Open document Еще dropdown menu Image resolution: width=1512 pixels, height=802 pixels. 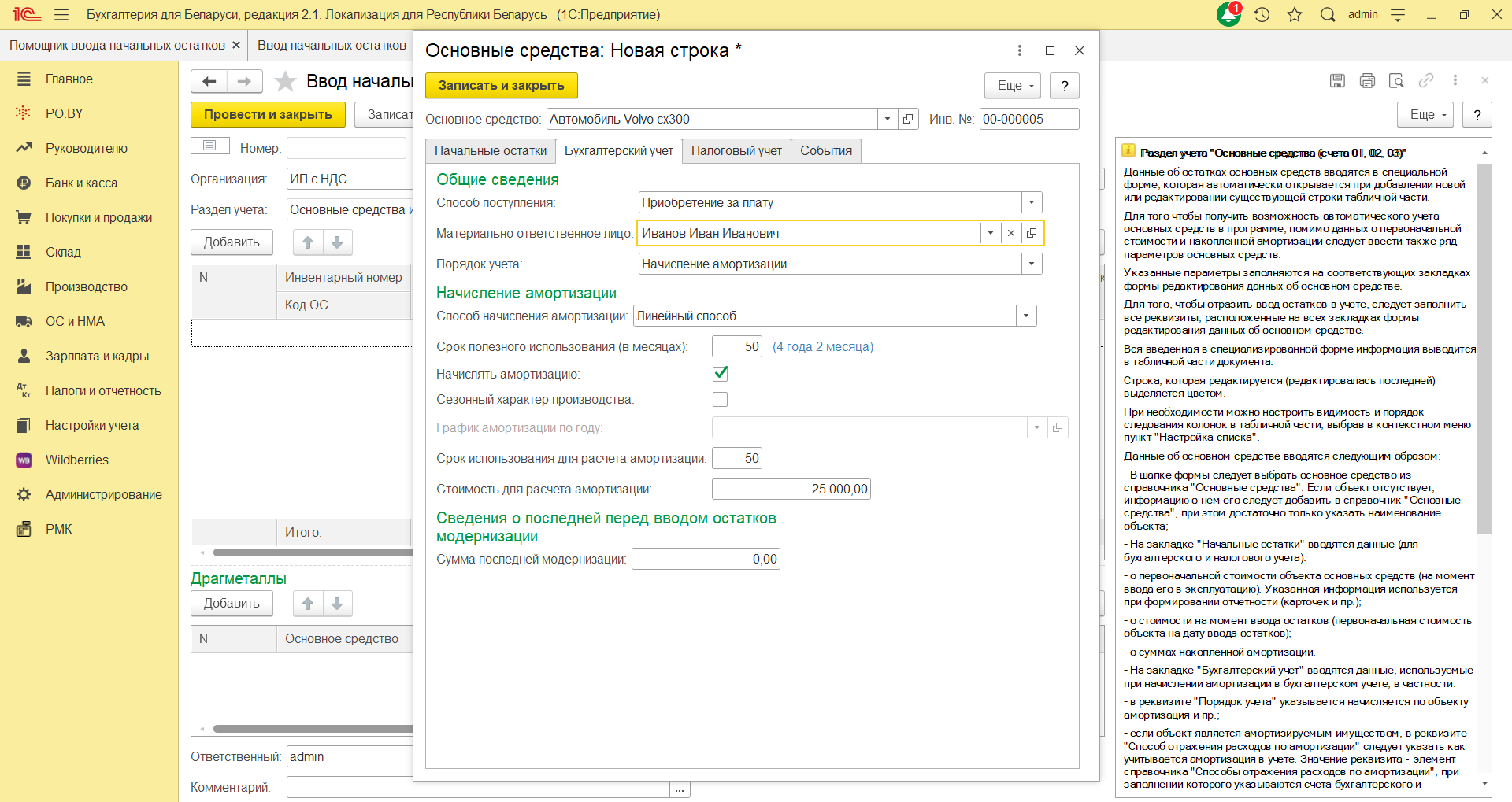pos(1425,114)
